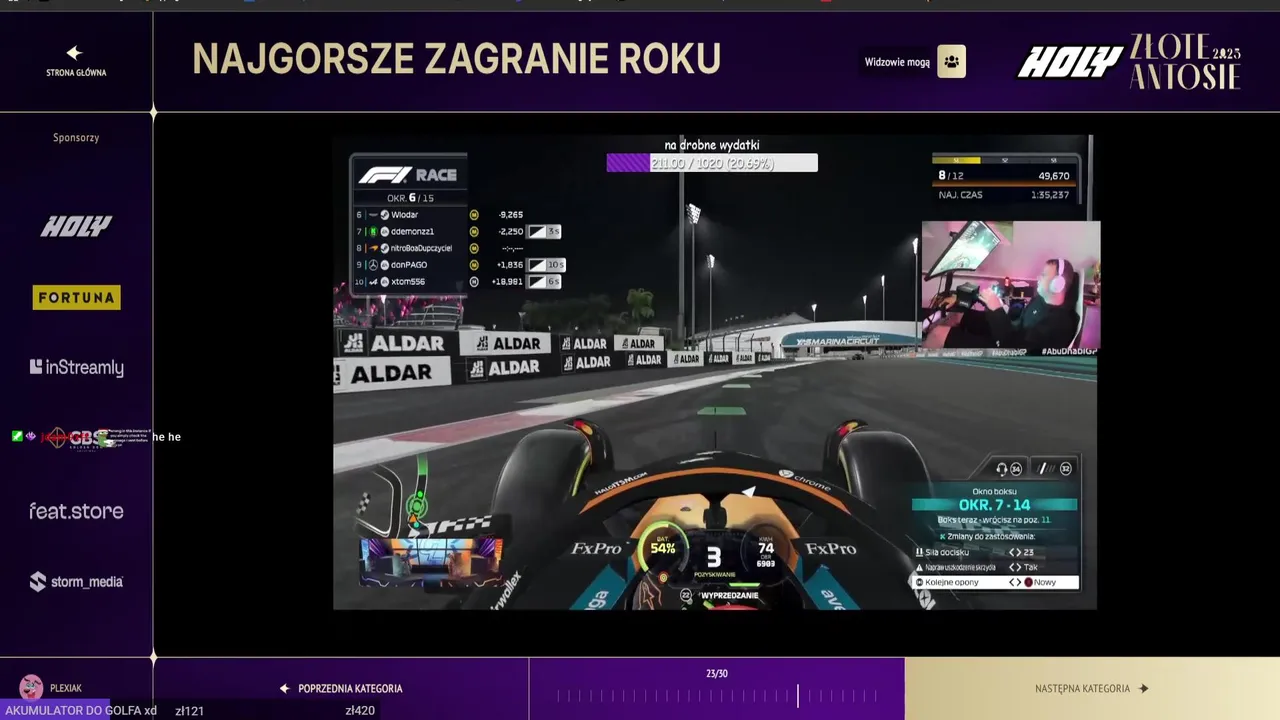Click the streamer webcam thumbnail
Viewport: 1280px width, 720px height.
(1010, 285)
